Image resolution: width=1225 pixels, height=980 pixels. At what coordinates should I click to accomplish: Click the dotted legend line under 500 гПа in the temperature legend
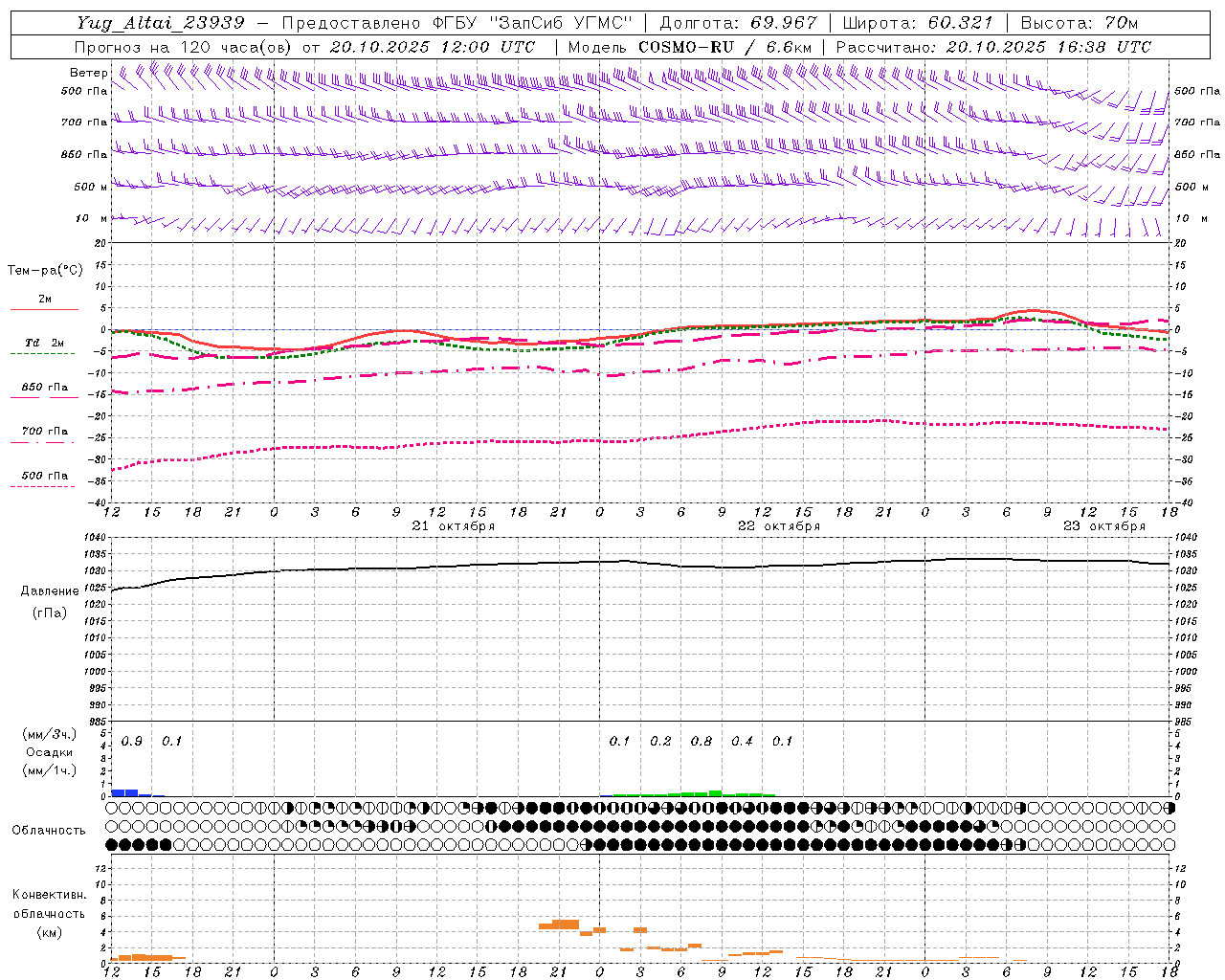pyautogui.click(x=43, y=486)
